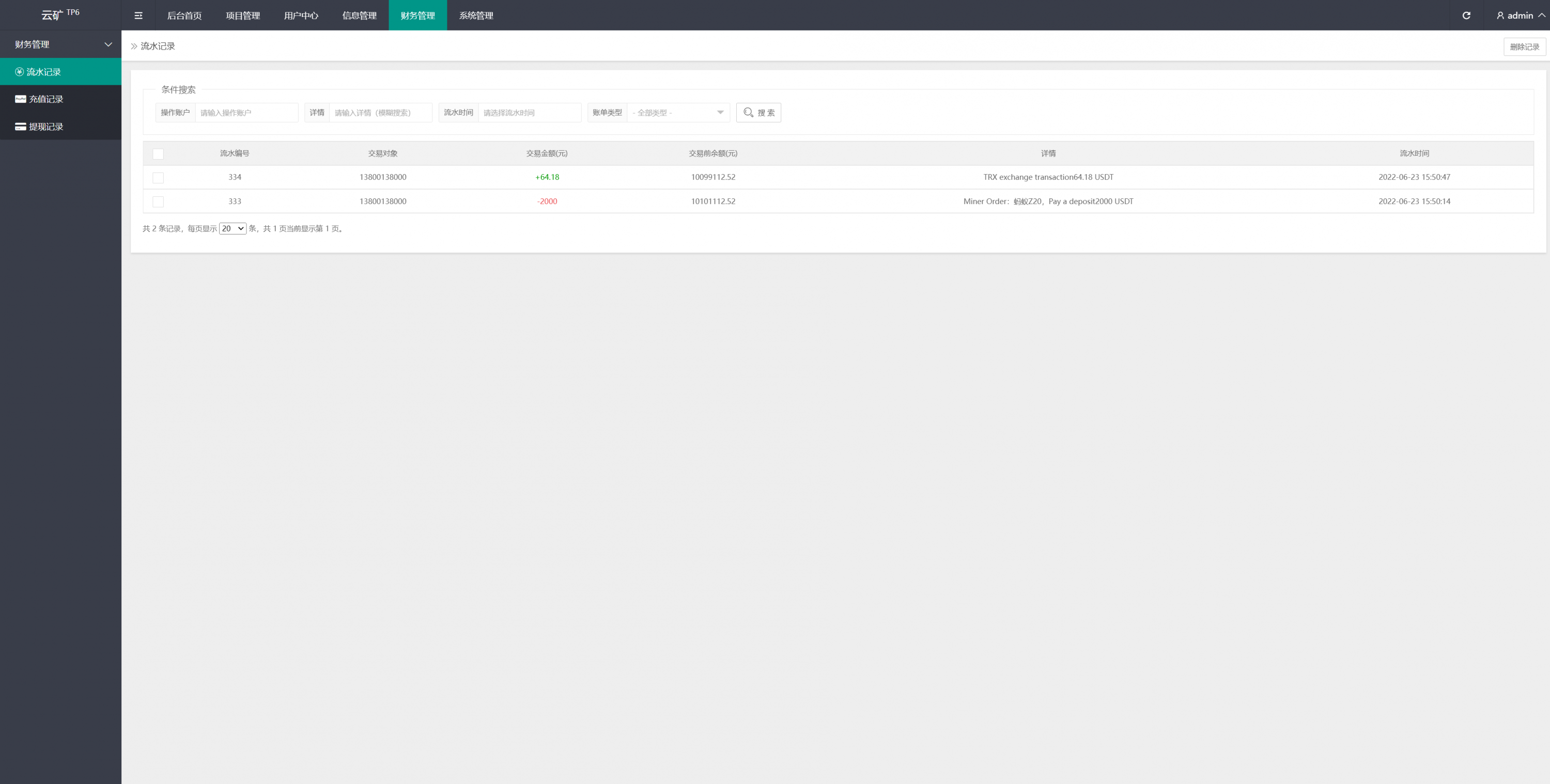Viewport: 1550px width, 784px height.
Task: Open the 账单类型 全部类型 dropdown
Action: [x=677, y=113]
